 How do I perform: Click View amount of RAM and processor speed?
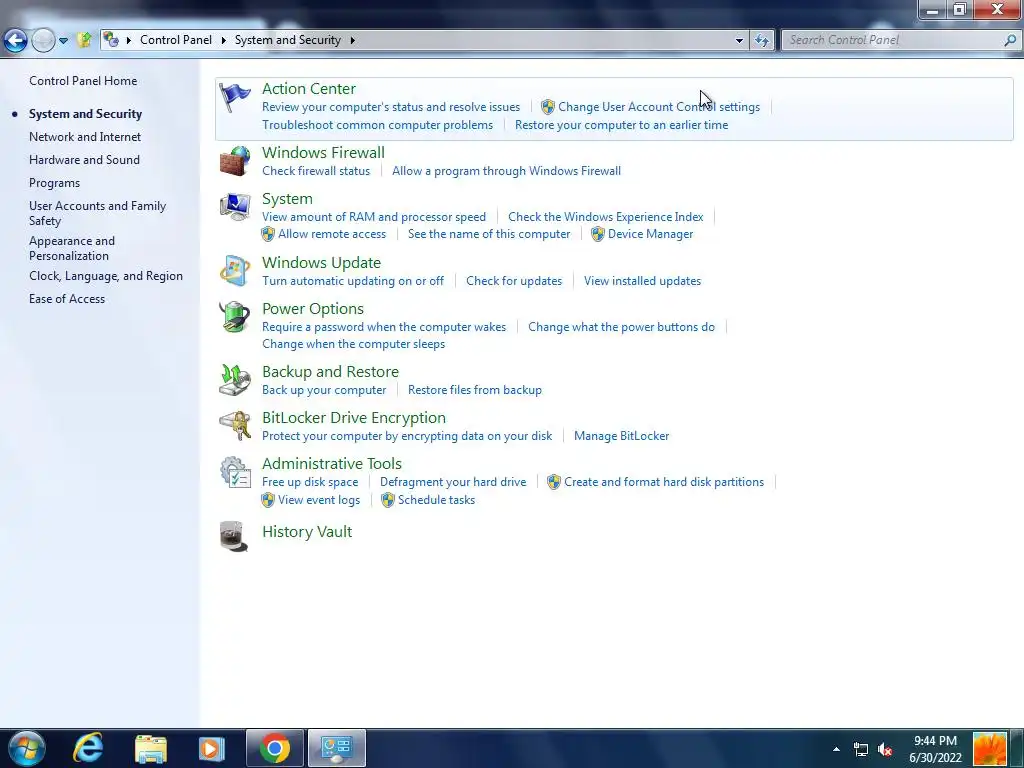tap(374, 216)
